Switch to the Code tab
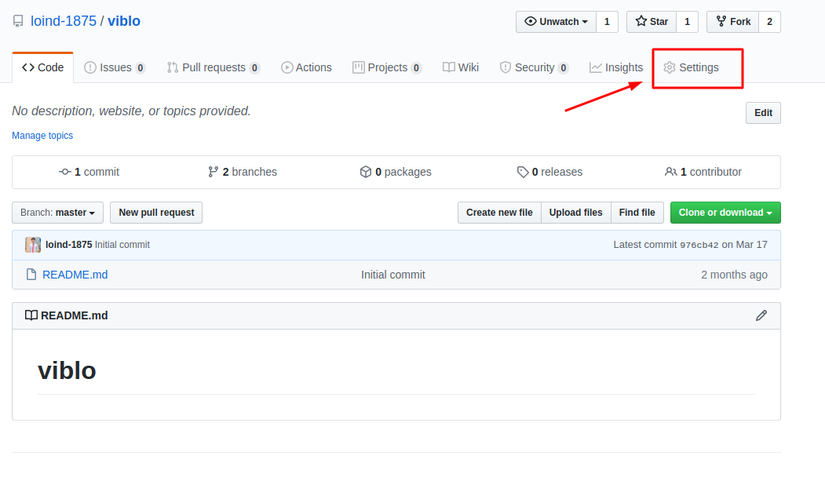 (x=43, y=67)
